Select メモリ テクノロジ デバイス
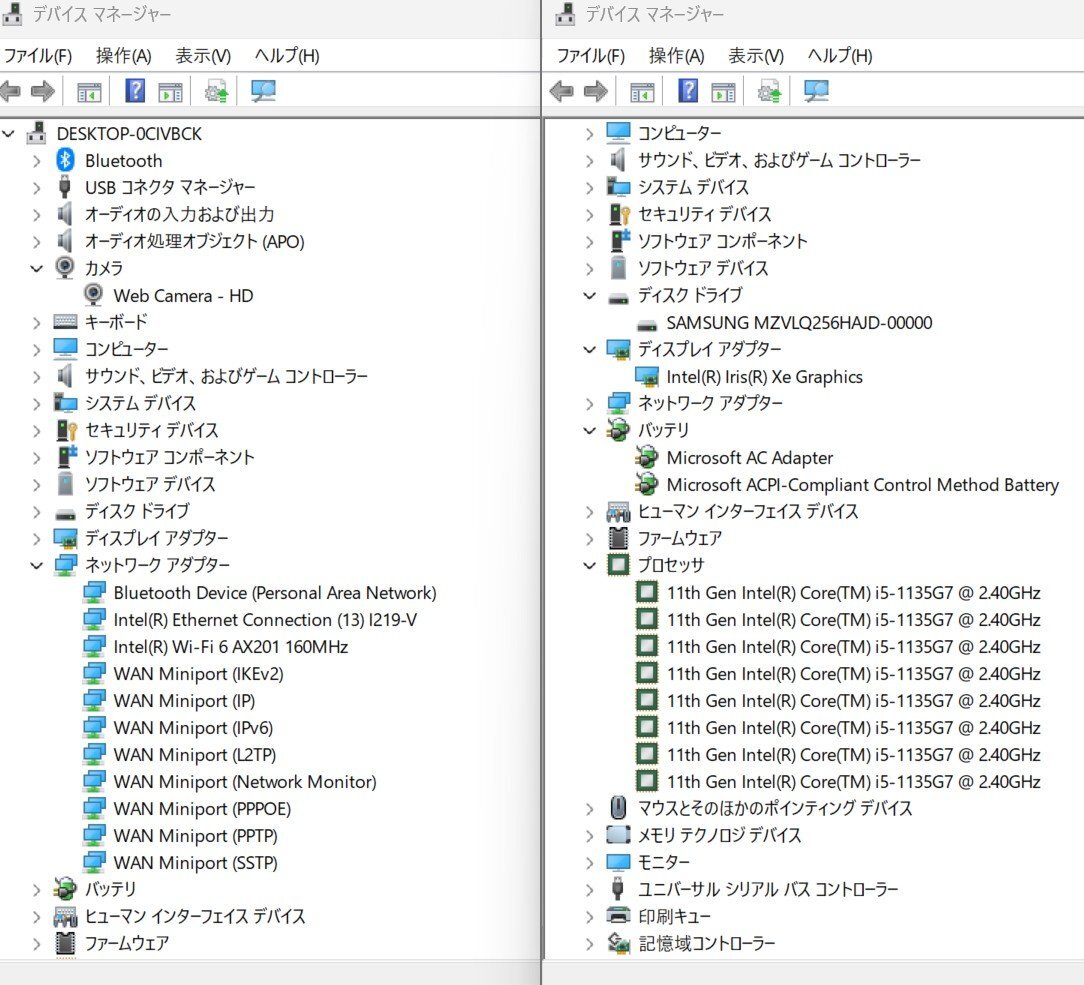 (720, 835)
